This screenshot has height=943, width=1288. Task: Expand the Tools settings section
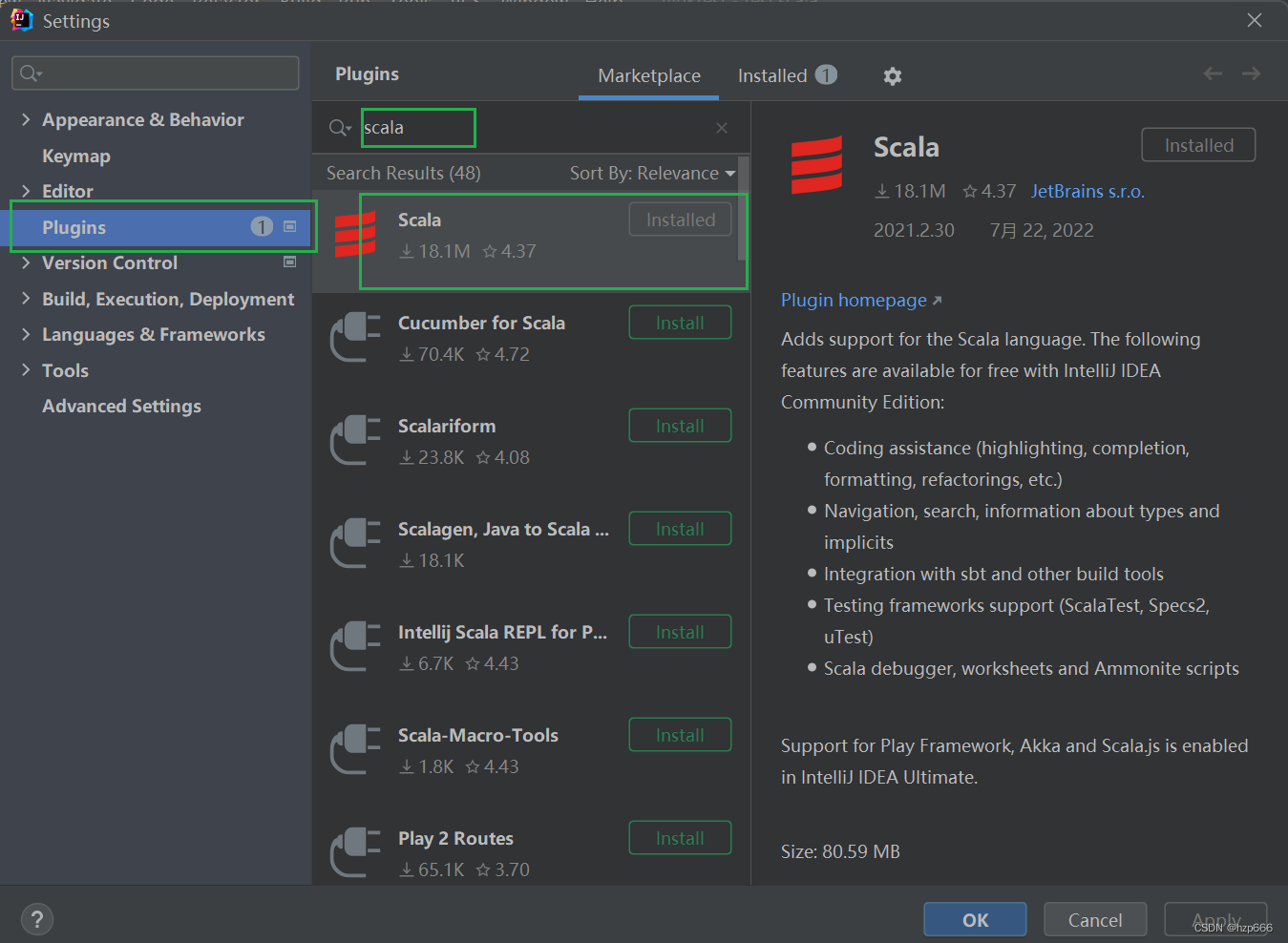coord(26,370)
